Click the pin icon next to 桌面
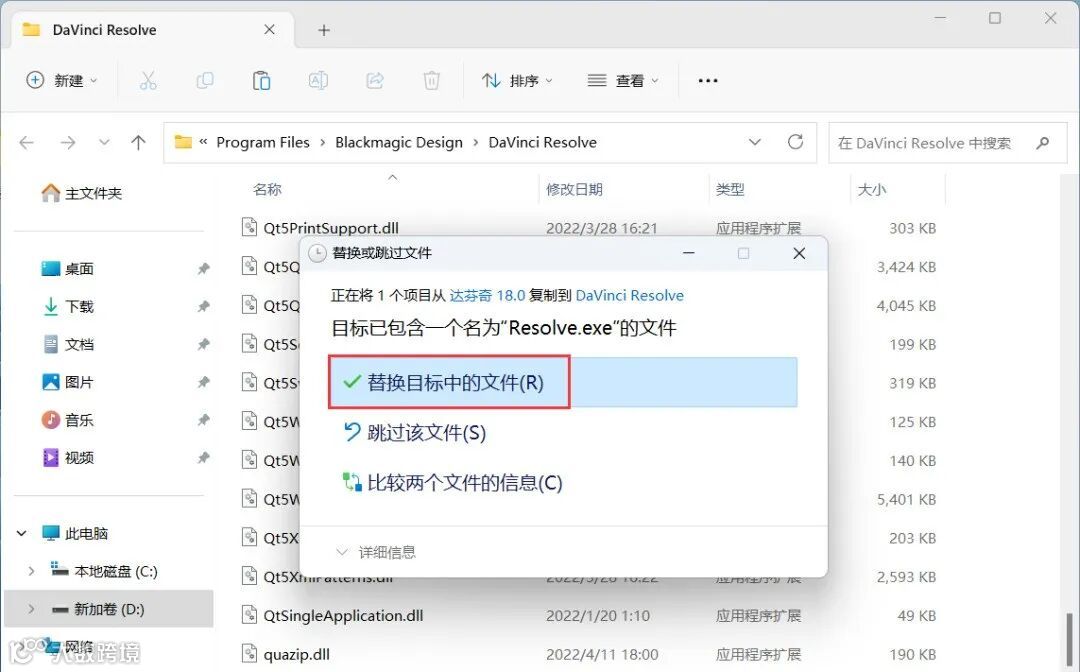1080x672 pixels. (203, 269)
